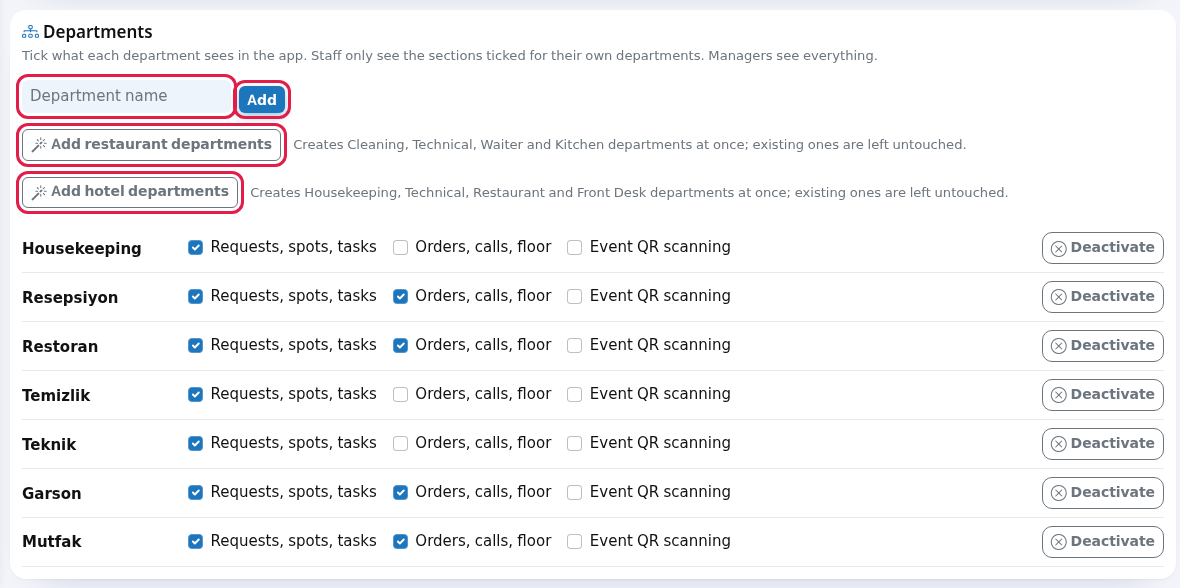The image size is (1180, 588).
Task: Deactivate the Restoran department
Action: pyautogui.click(x=1102, y=346)
